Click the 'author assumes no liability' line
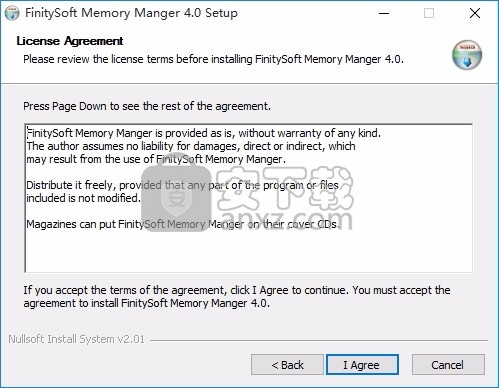 [191, 146]
